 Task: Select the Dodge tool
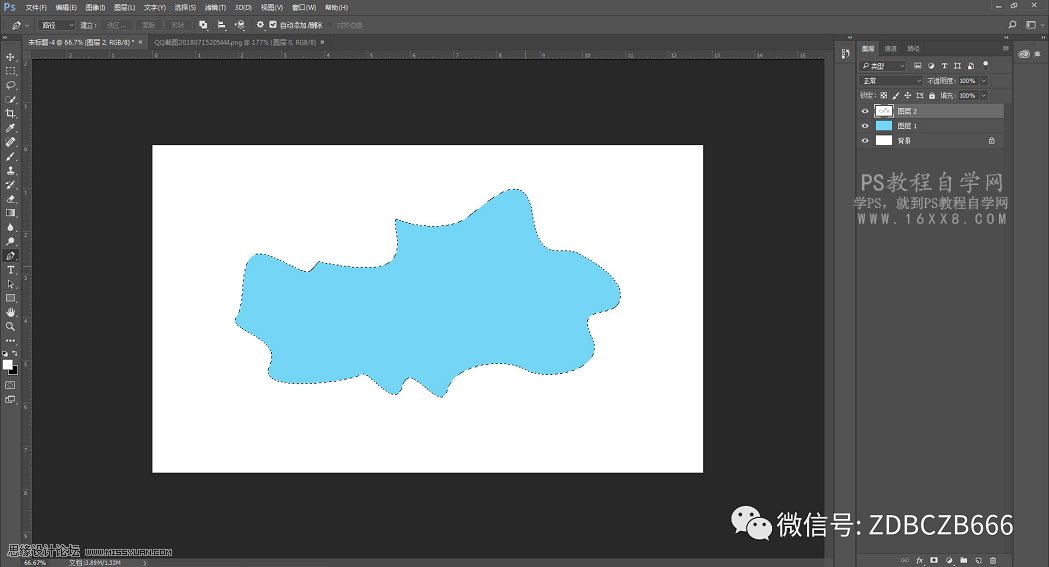pyautogui.click(x=10, y=241)
